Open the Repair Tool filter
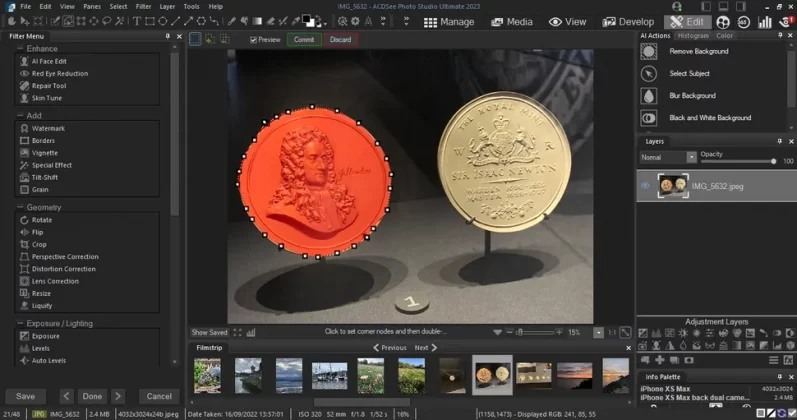Viewport: 797px width, 420px height. click(48, 86)
